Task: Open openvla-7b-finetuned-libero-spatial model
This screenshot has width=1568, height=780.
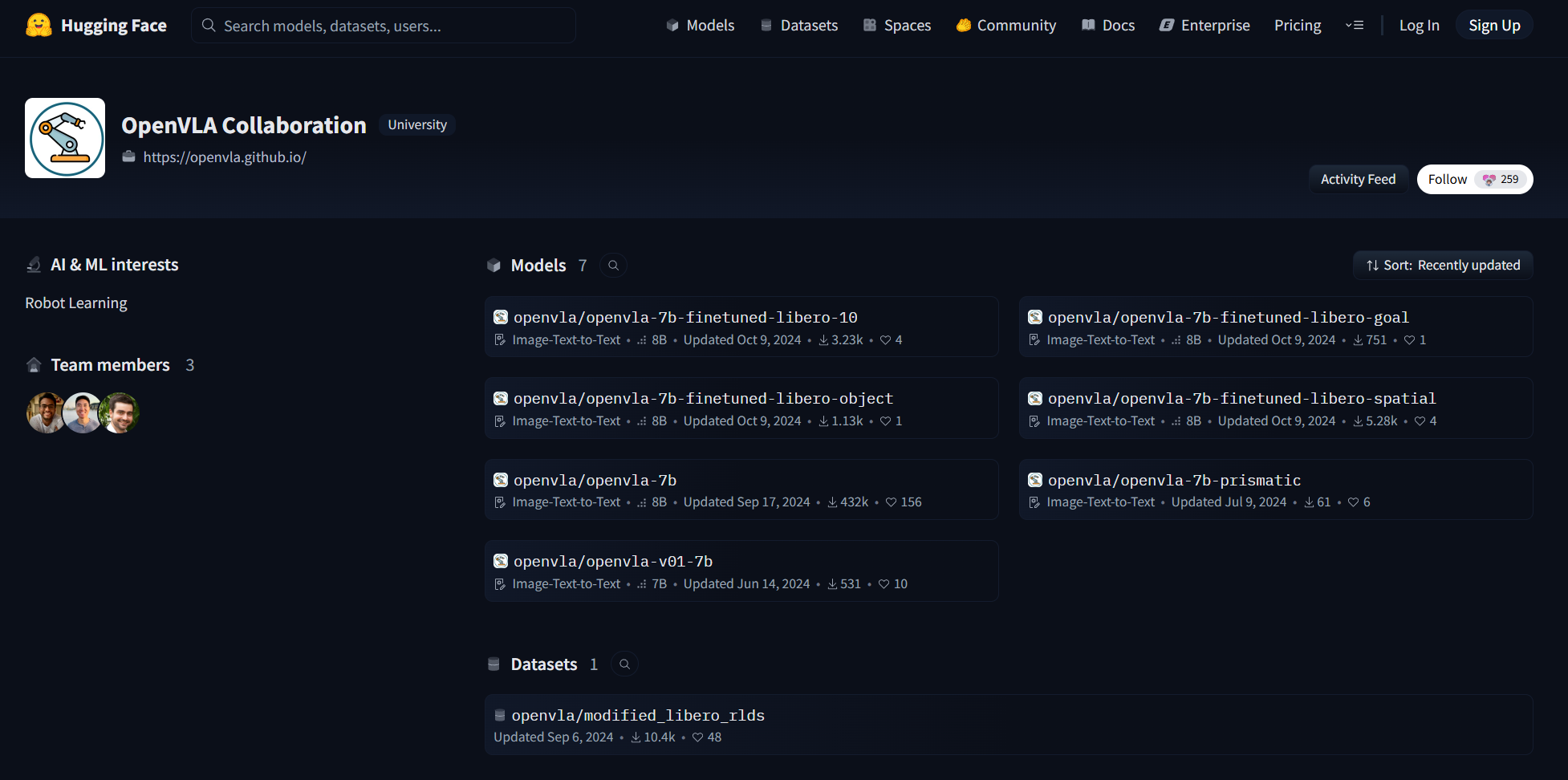Action: click(1241, 399)
